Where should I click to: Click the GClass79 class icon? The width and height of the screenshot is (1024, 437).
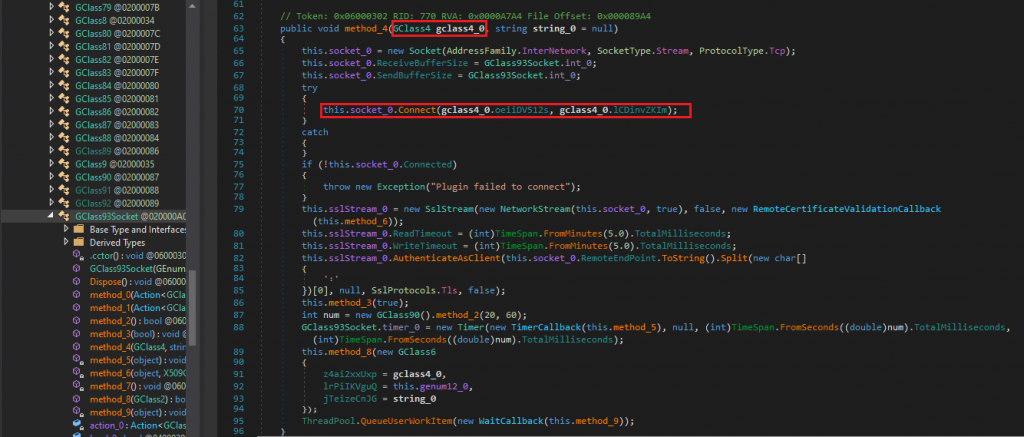click(66, 8)
